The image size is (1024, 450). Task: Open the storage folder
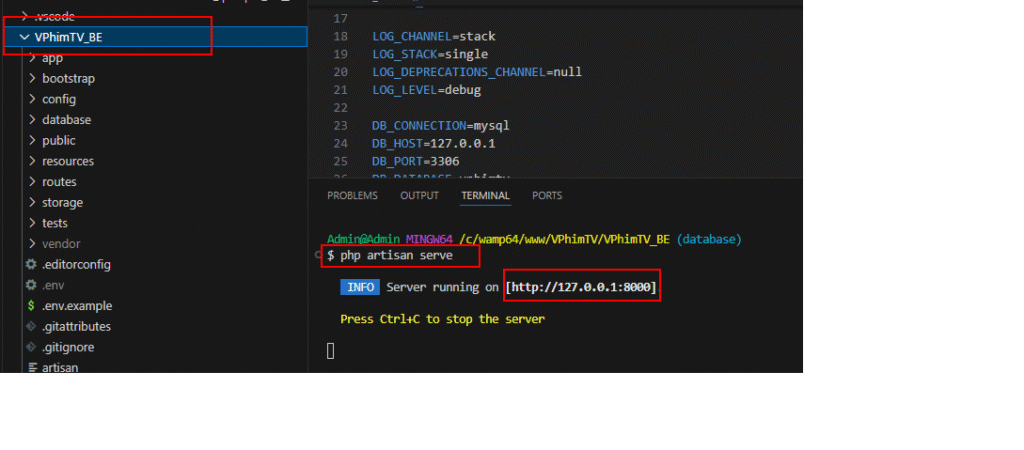(x=63, y=202)
